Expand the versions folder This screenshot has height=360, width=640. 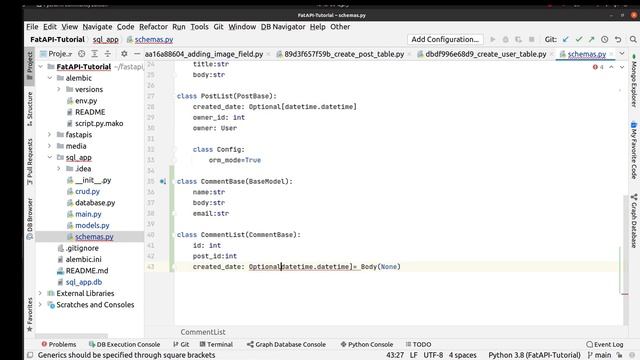click(x=59, y=89)
